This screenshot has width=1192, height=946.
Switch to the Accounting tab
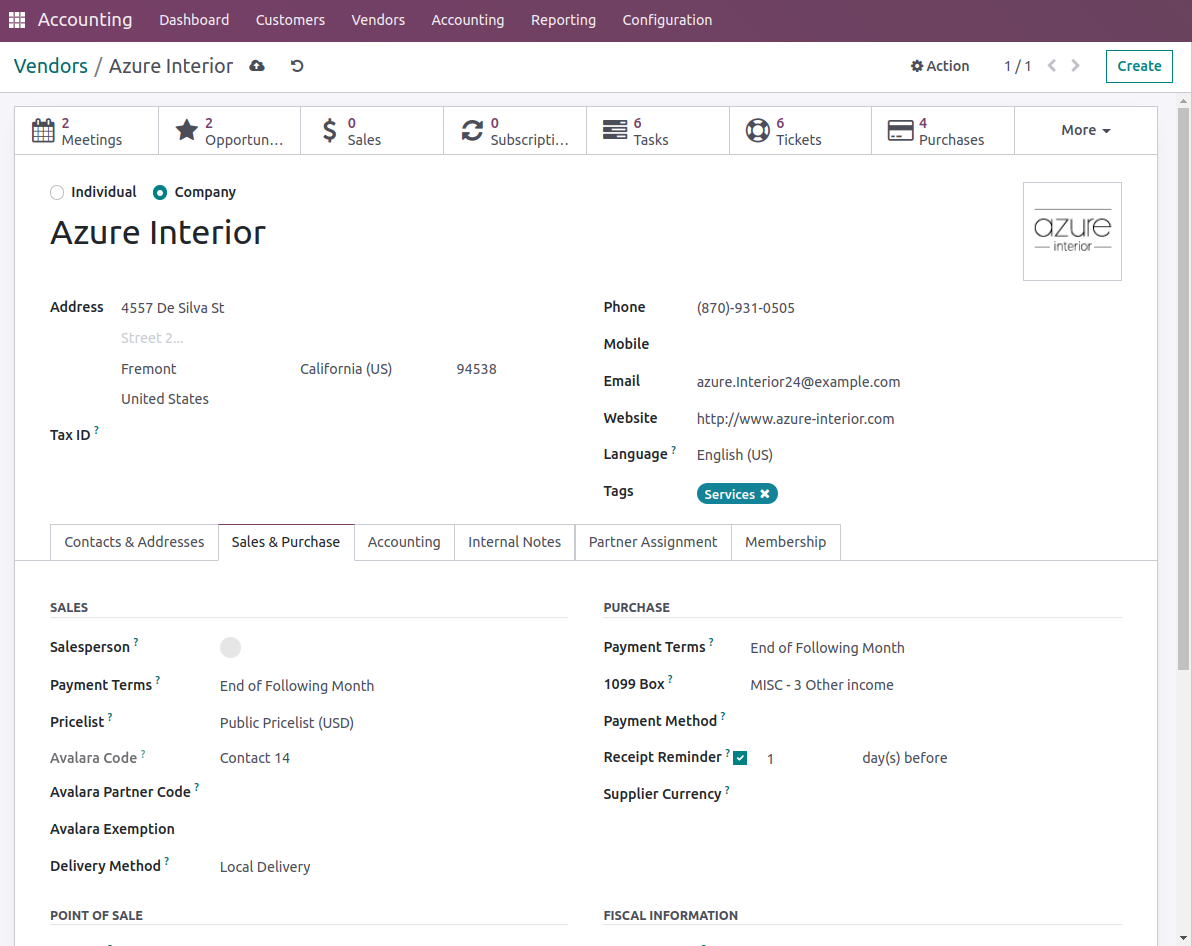[404, 542]
